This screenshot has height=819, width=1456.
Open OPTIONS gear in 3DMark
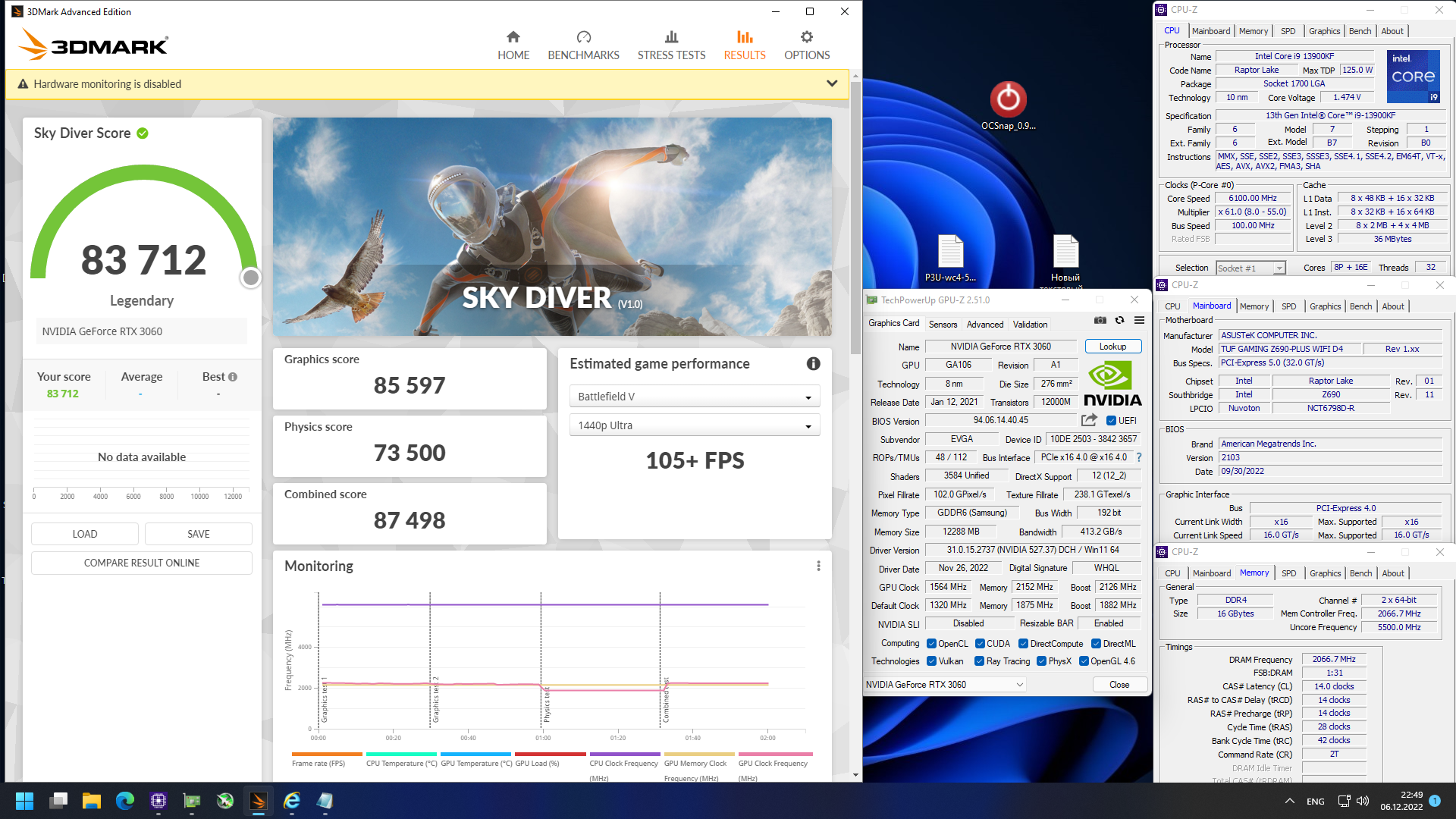click(807, 45)
